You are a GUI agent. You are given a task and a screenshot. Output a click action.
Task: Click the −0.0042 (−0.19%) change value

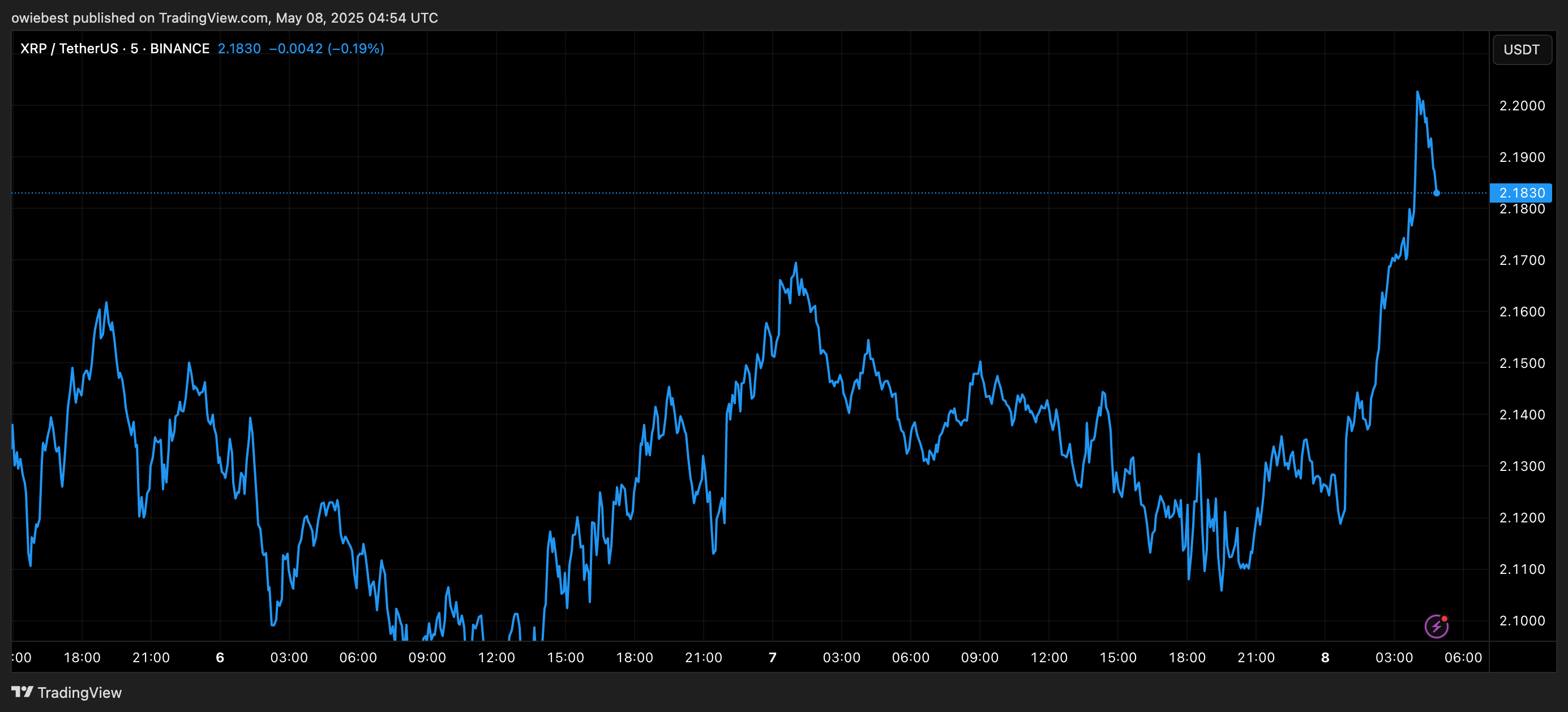click(x=326, y=49)
